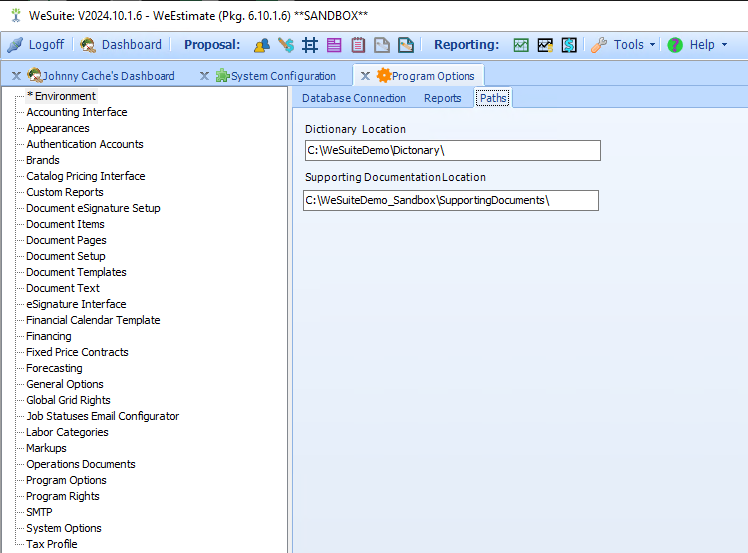Open the Reports sub-tab
748x553 pixels.
pos(442,98)
